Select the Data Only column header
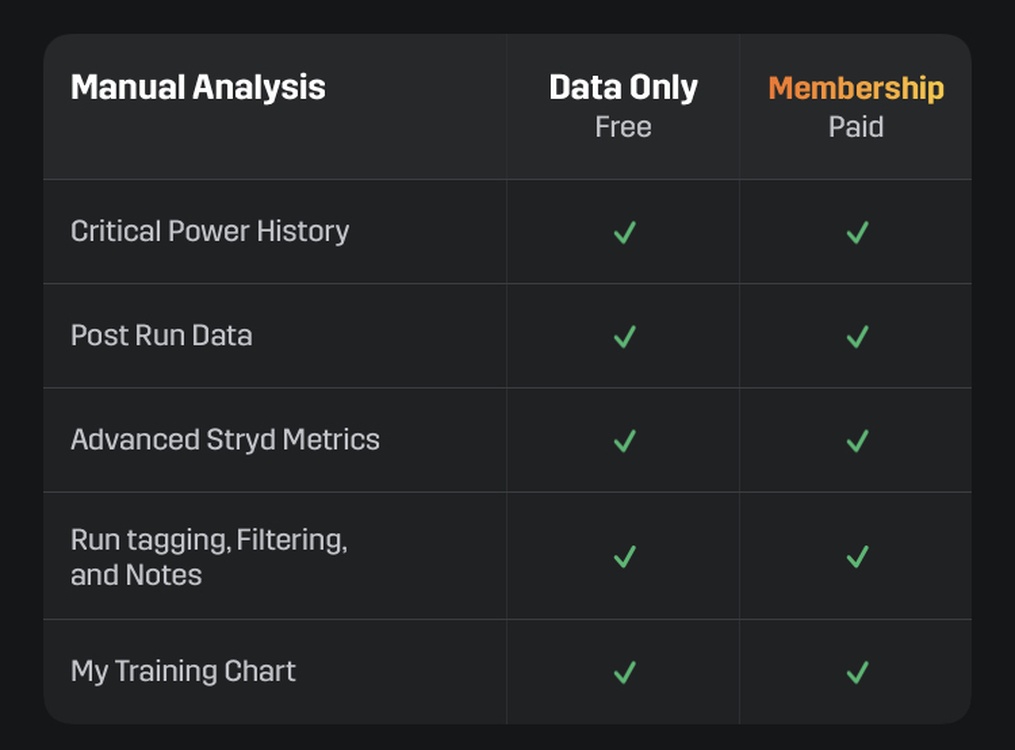The image size is (1015, 750). coord(623,87)
